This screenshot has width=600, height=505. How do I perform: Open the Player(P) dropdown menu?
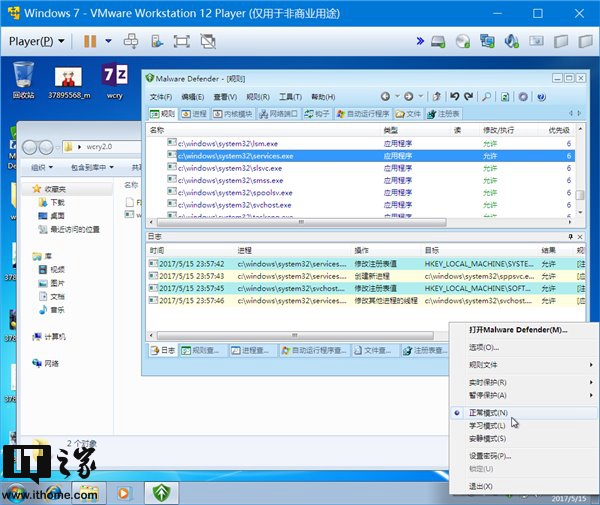coord(36,41)
